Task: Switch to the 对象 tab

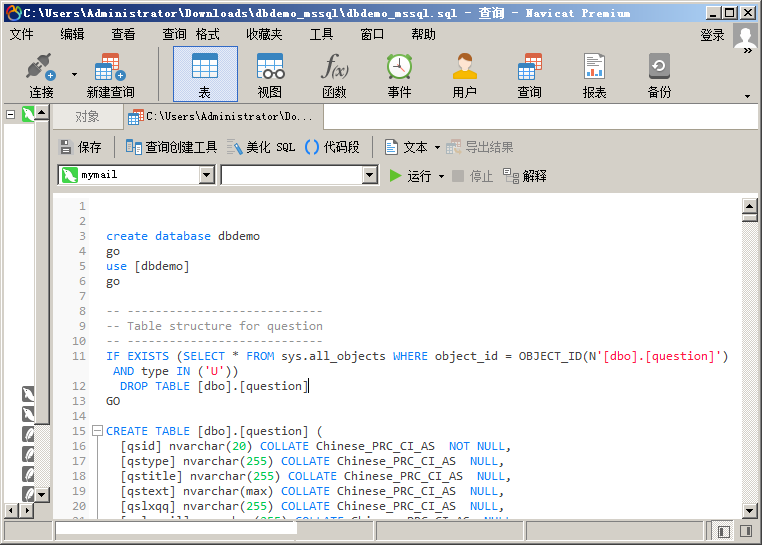Action: point(87,117)
